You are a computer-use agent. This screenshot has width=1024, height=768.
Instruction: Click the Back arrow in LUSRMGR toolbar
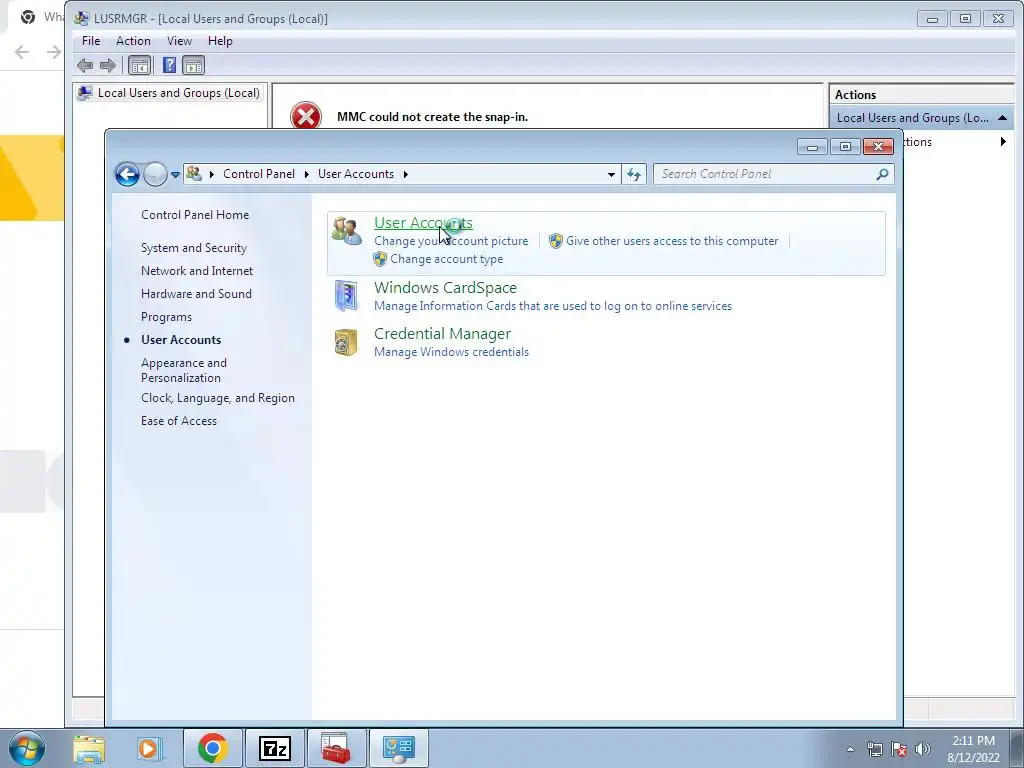pyautogui.click(x=85, y=65)
